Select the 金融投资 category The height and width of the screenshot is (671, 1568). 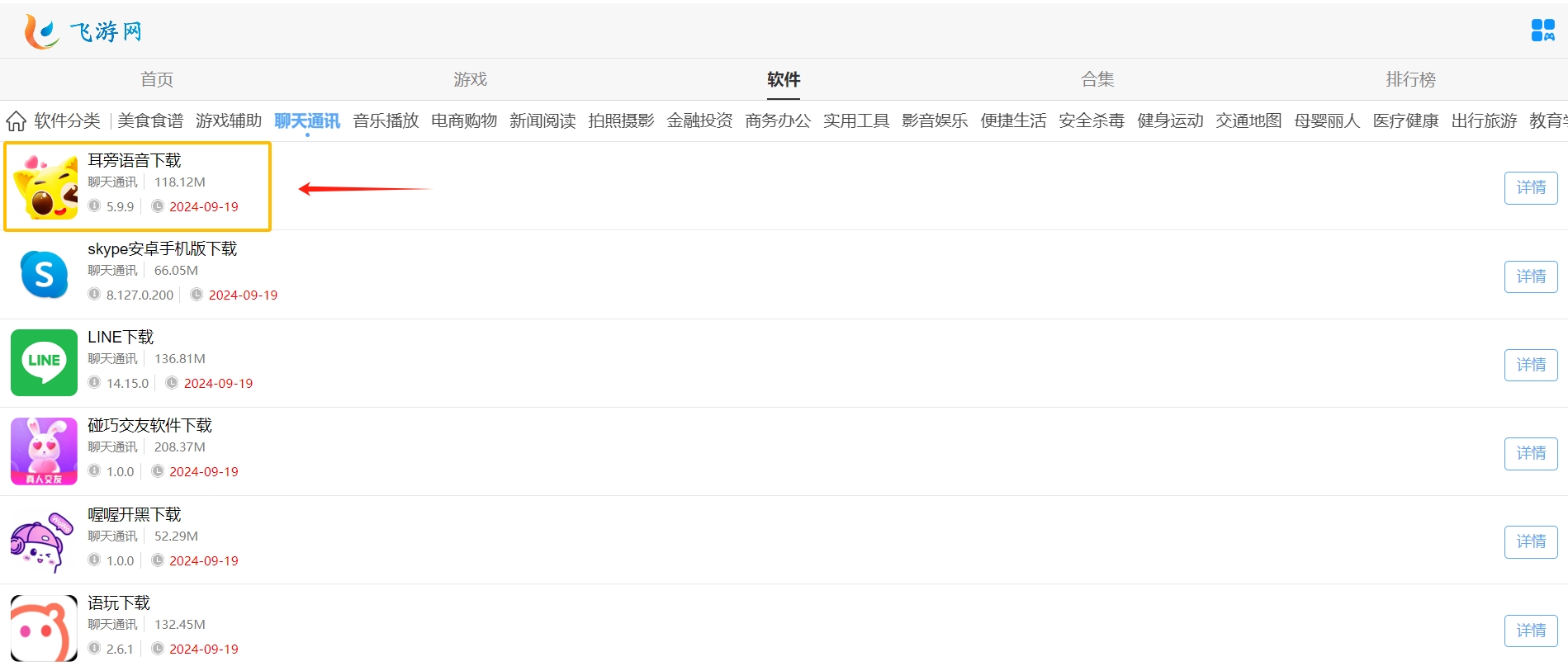(x=699, y=120)
